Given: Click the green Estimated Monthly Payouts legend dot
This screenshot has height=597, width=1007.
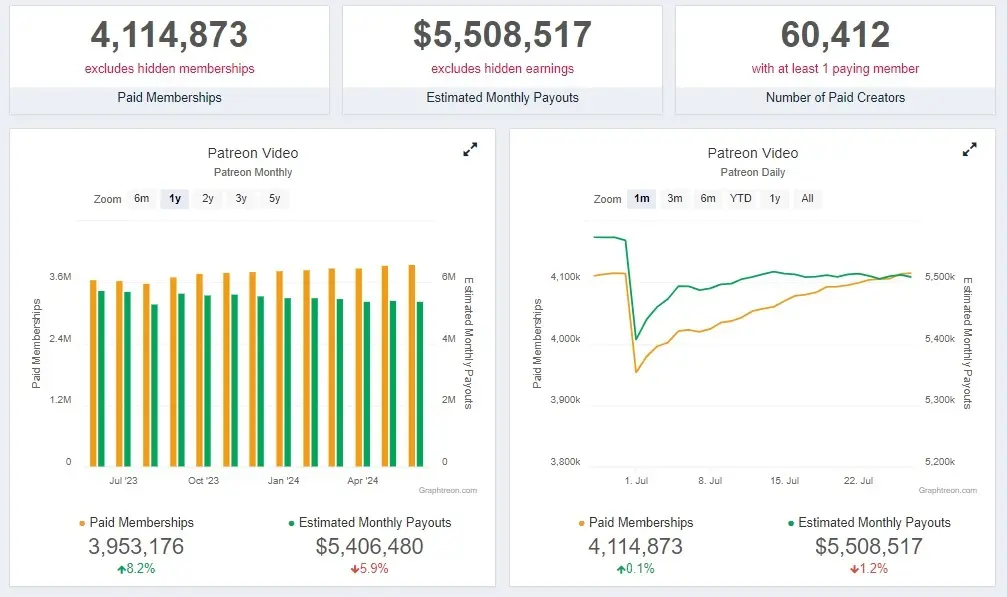Looking at the screenshot, I should pos(291,522).
